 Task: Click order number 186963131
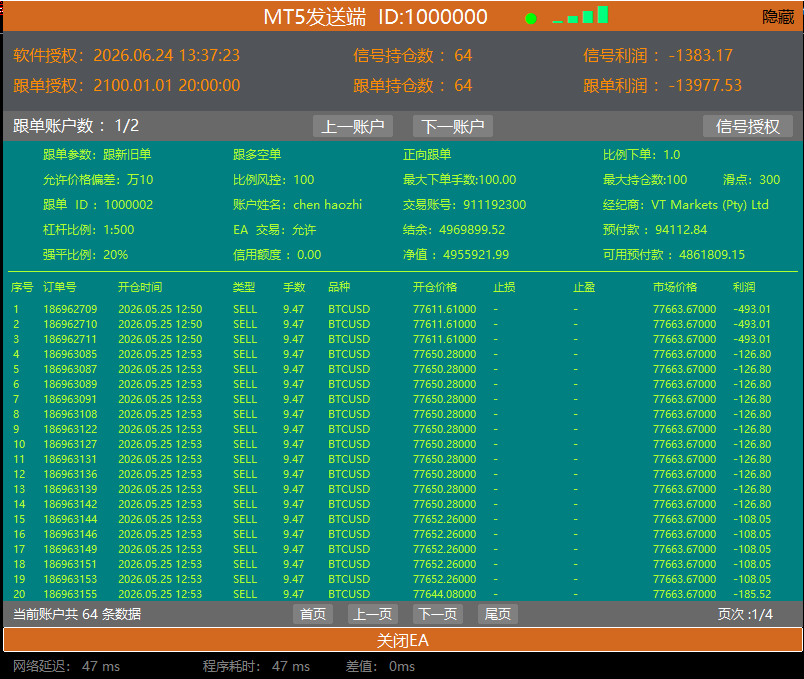click(70, 459)
